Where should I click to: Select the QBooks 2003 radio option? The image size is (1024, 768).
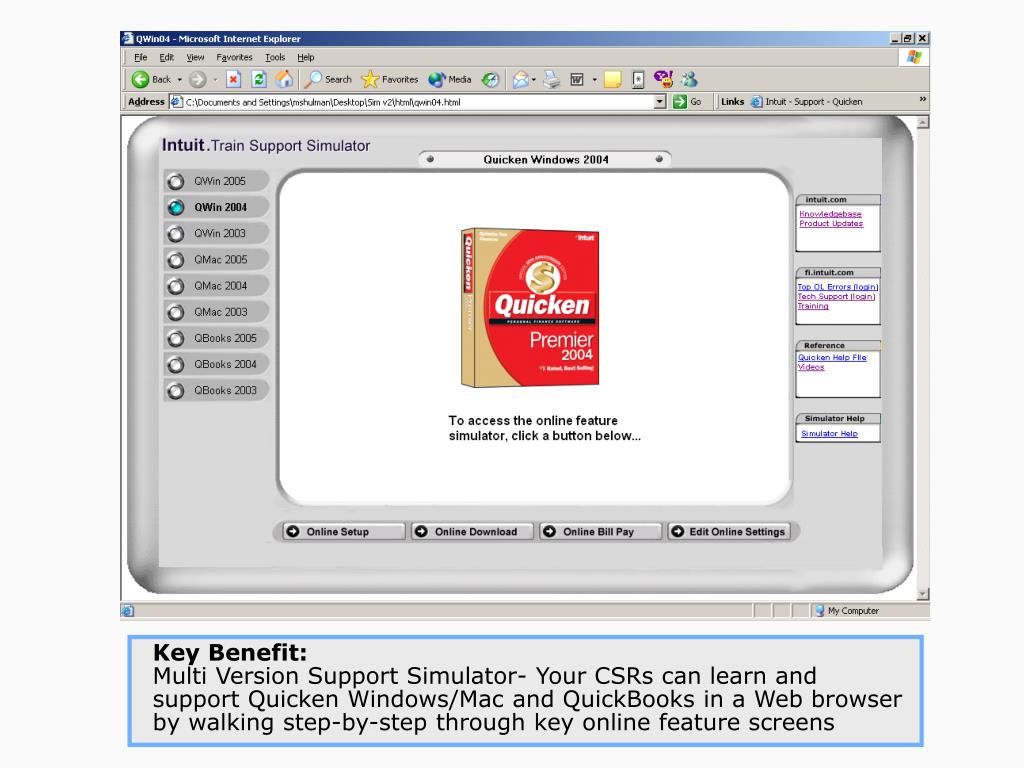[176, 391]
